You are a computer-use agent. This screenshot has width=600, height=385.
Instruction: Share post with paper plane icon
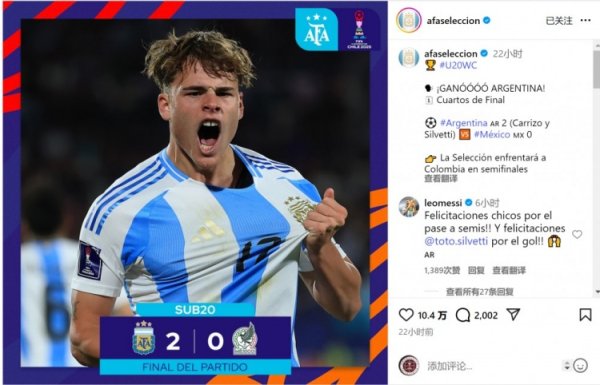coord(513,315)
